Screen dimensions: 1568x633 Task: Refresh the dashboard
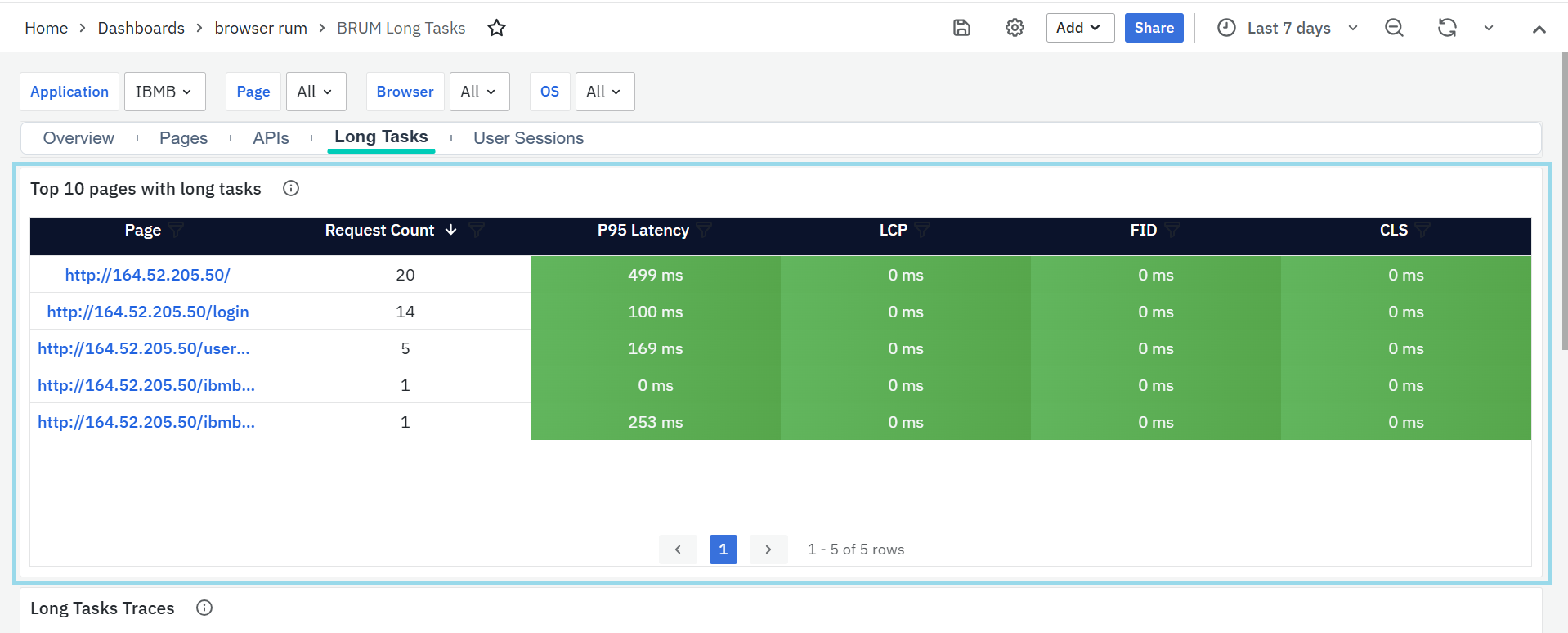point(1447,28)
